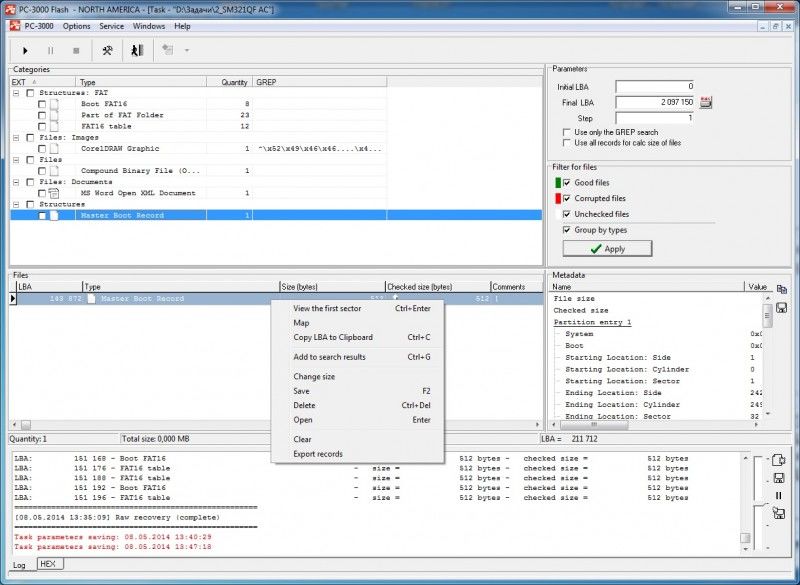Click the Metadata vertical scrollbar thumb
Screen dimensions: 800x585
767,315
